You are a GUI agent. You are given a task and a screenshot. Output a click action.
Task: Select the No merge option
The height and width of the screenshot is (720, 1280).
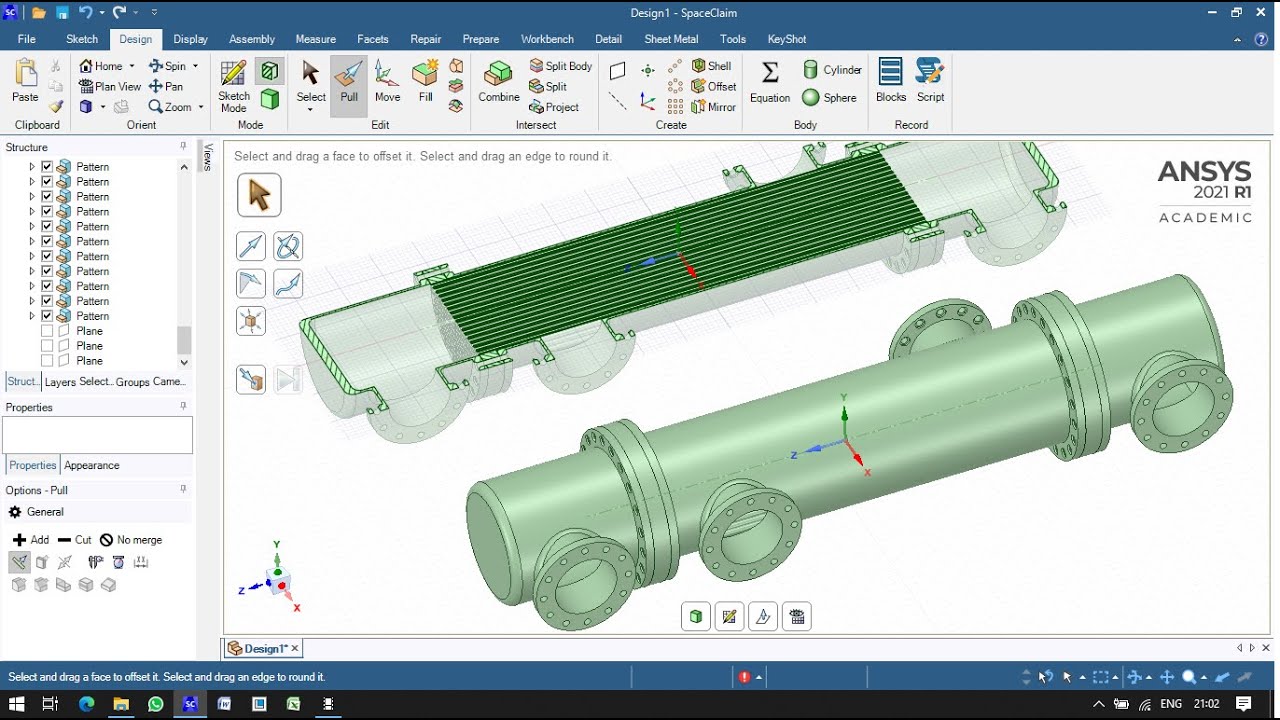point(131,539)
